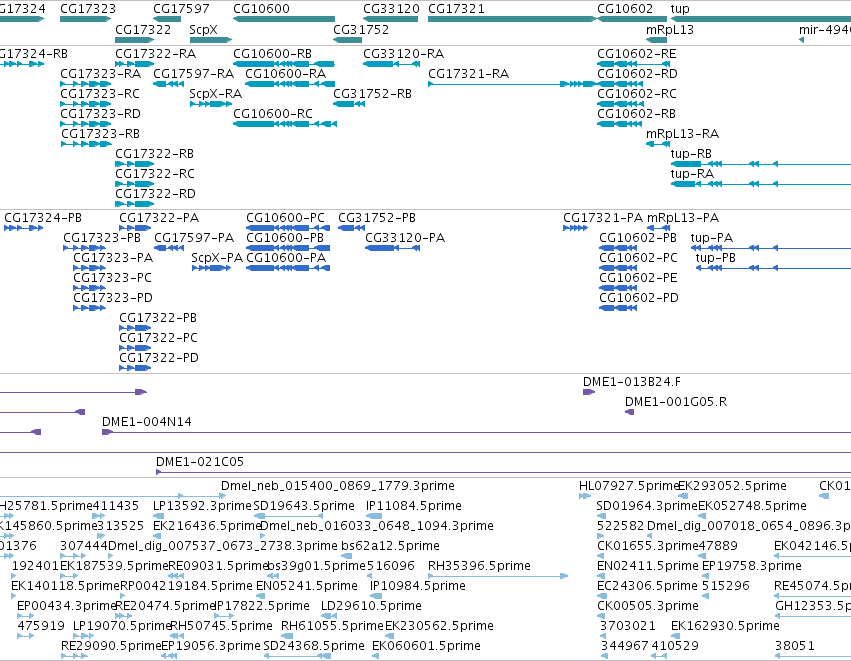Viewport: 851px width, 661px height.
Task: Select the ScpX gene label
Action: coord(204,29)
